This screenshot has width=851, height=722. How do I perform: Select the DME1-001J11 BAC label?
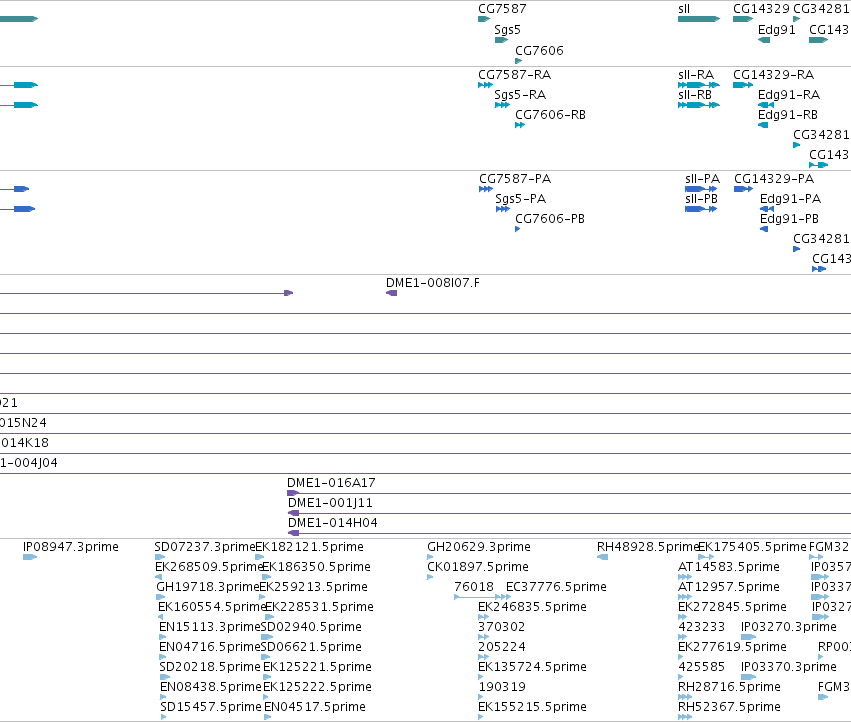[x=331, y=503]
